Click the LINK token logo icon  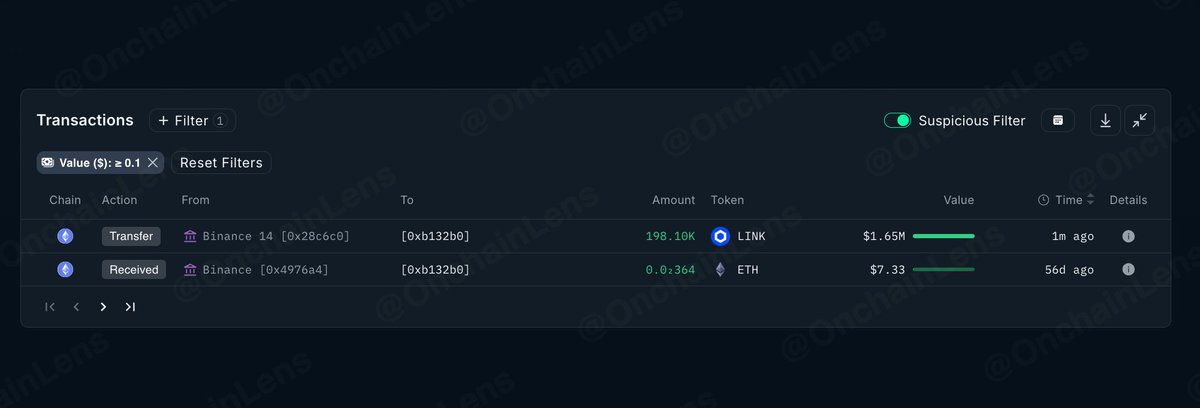click(721, 237)
